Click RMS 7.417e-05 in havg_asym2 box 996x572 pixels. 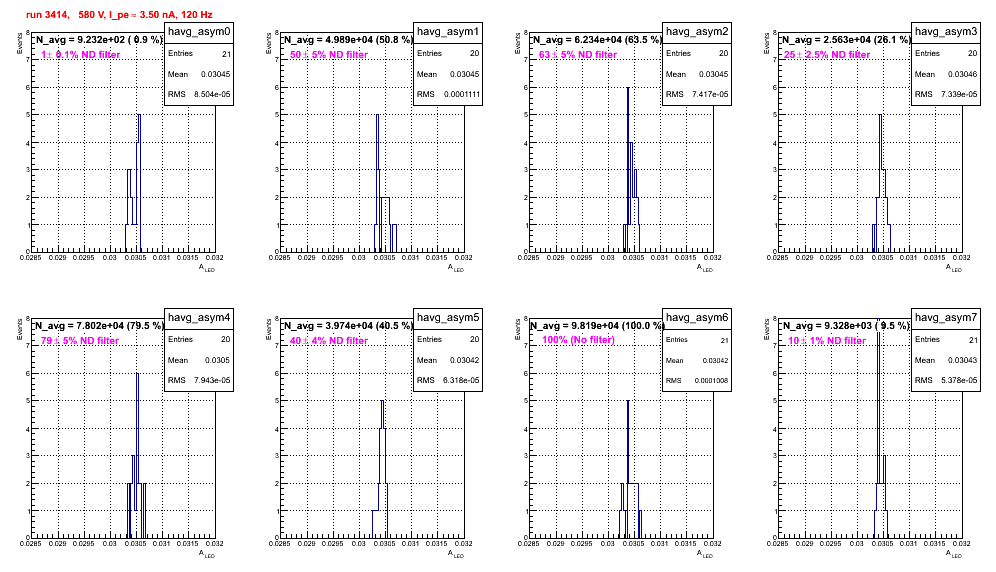click(x=697, y=94)
